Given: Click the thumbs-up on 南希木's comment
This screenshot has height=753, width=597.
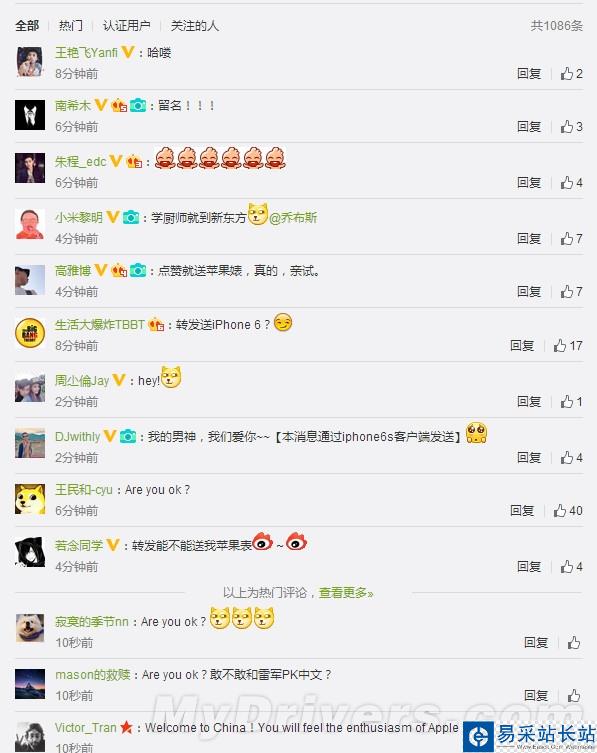Looking at the screenshot, I should [x=571, y=126].
